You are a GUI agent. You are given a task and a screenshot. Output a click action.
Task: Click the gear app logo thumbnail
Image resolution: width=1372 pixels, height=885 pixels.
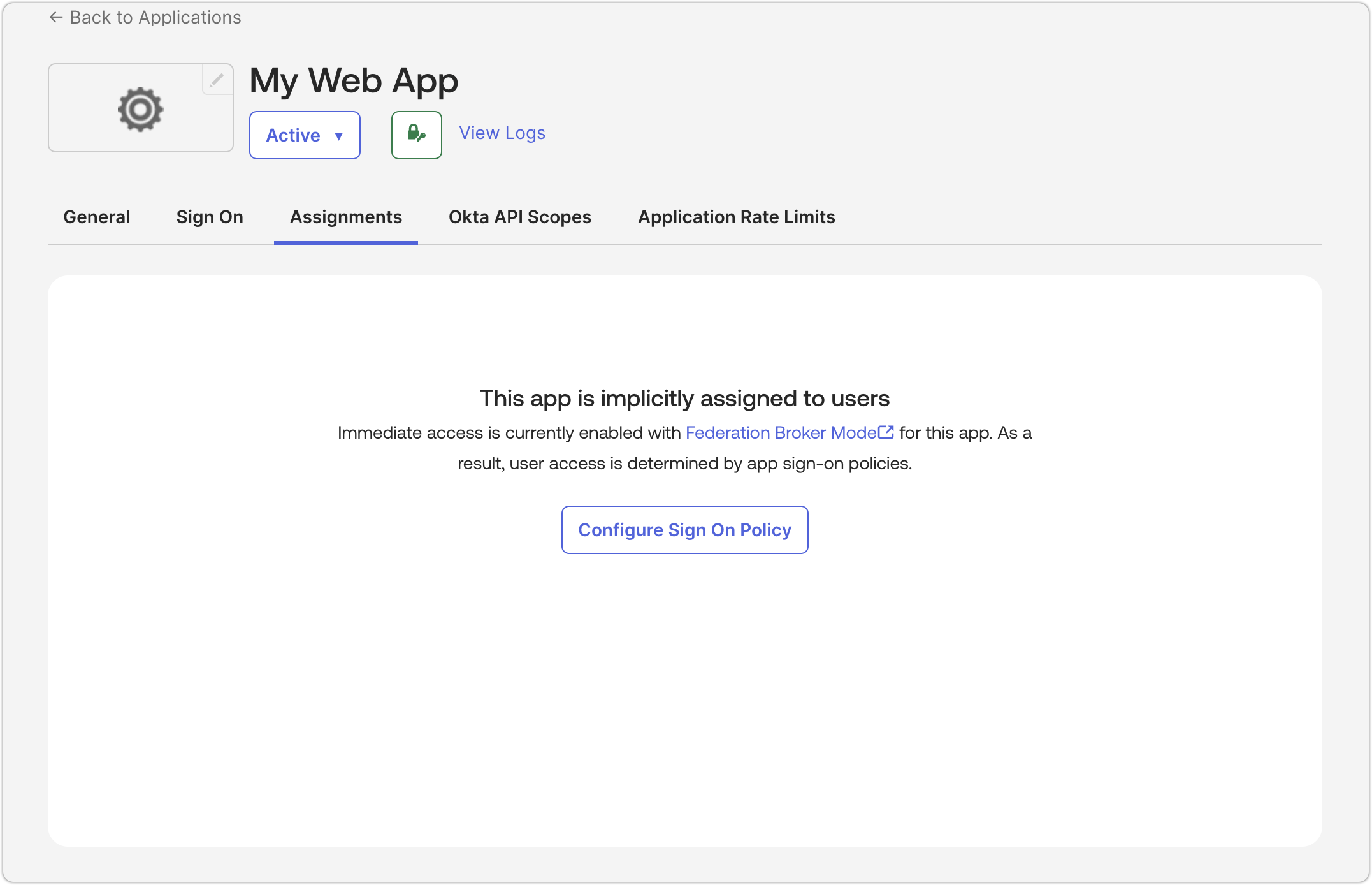[x=140, y=110]
